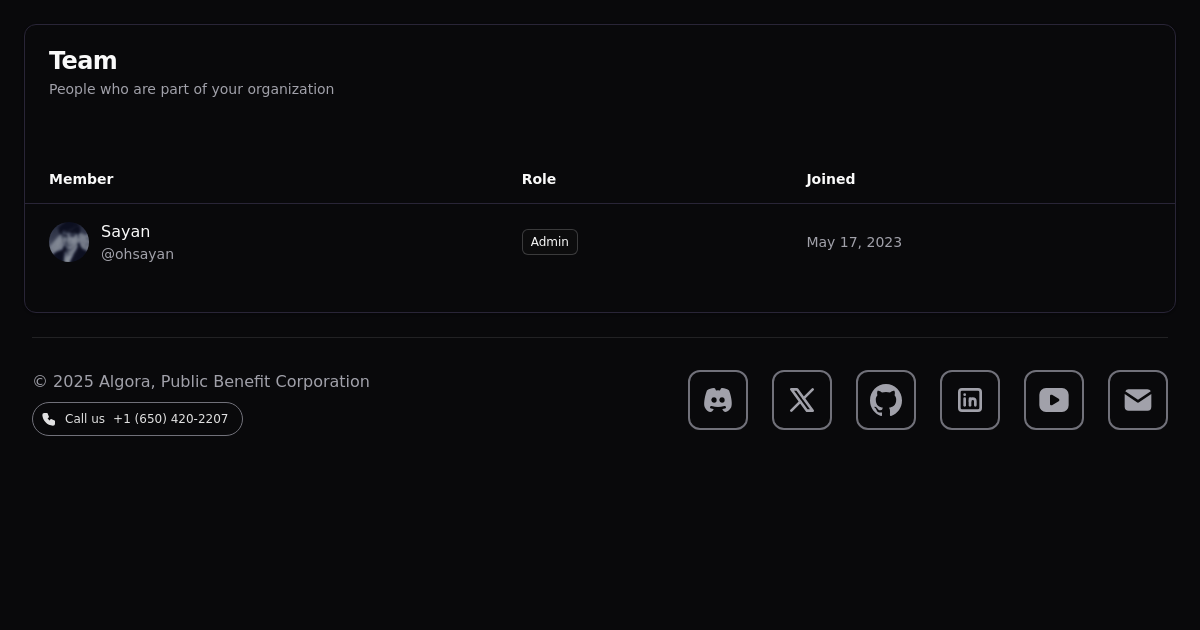This screenshot has width=1200, height=630.
Task: Open the YouTube channel icon
Action: 1054,400
